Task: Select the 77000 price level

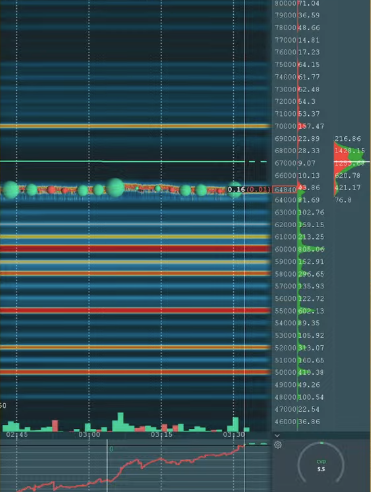Action: tap(285, 40)
